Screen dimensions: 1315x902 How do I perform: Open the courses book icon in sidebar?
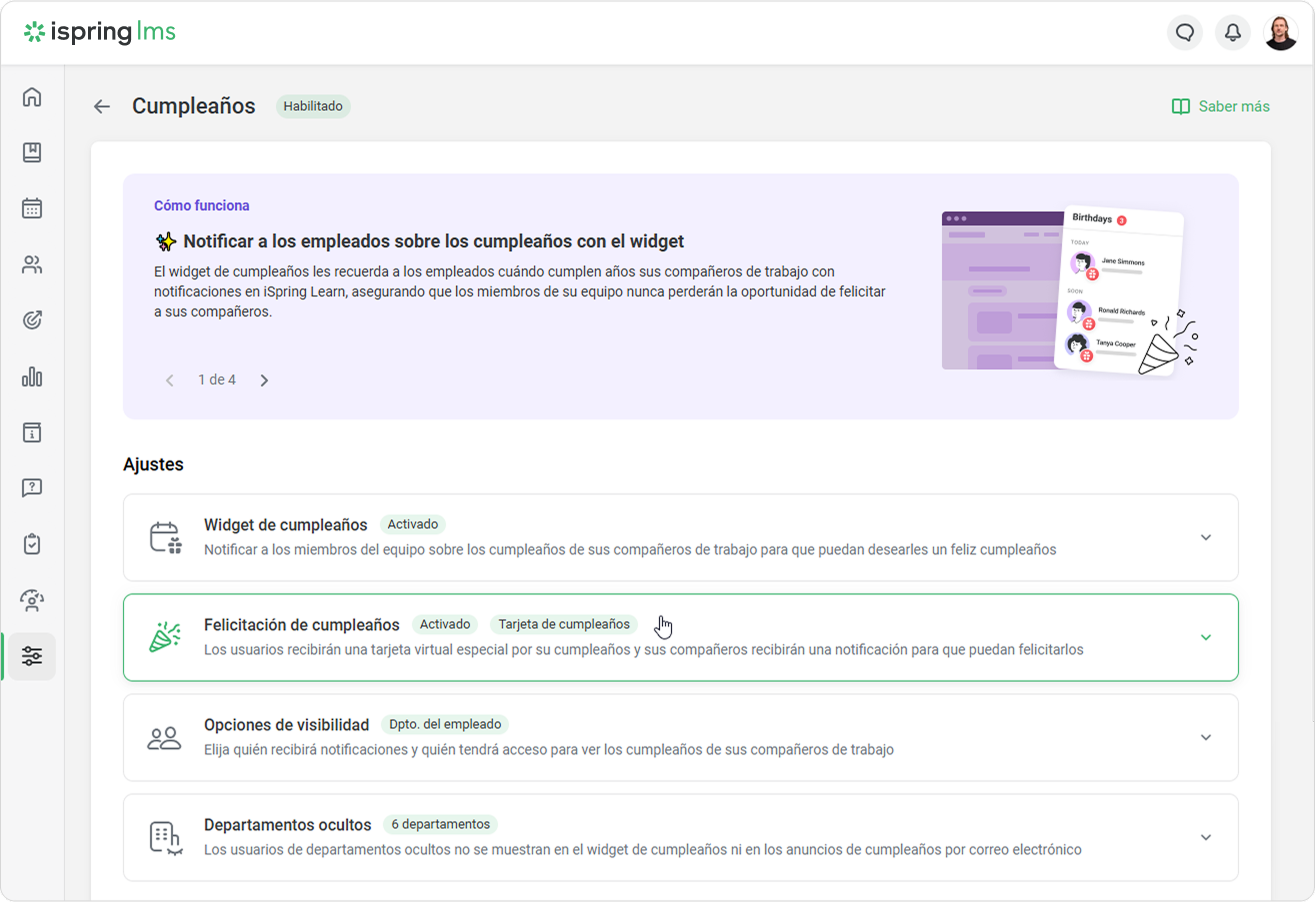coord(32,153)
